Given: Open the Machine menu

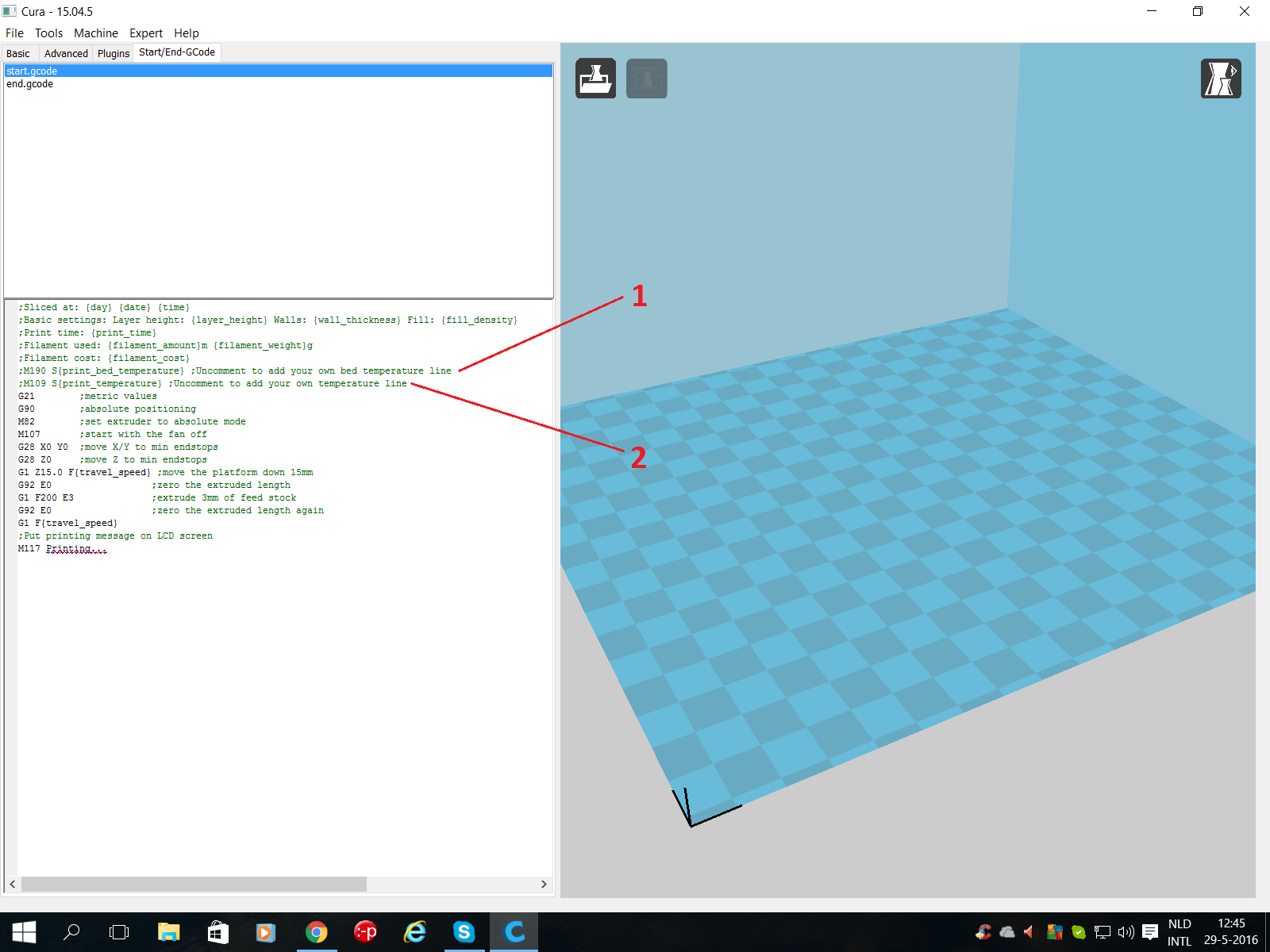Looking at the screenshot, I should point(96,33).
